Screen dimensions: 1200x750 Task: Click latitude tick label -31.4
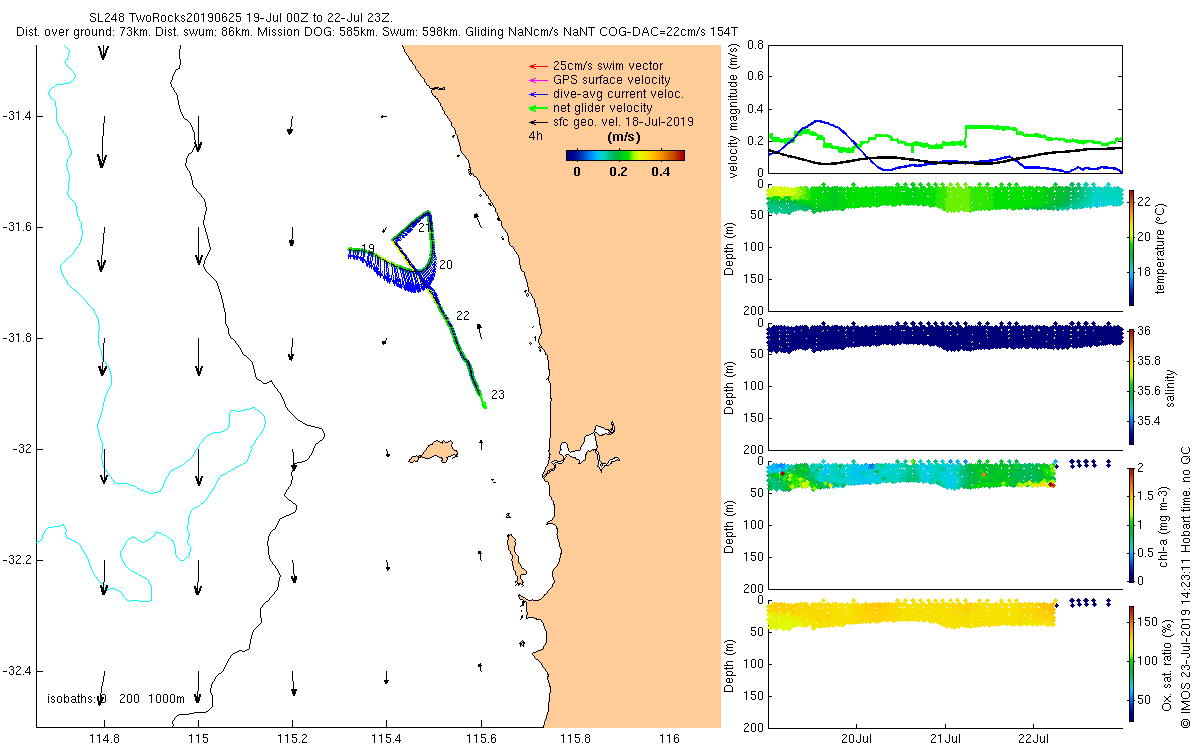pyautogui.click(x=17, y=117)
